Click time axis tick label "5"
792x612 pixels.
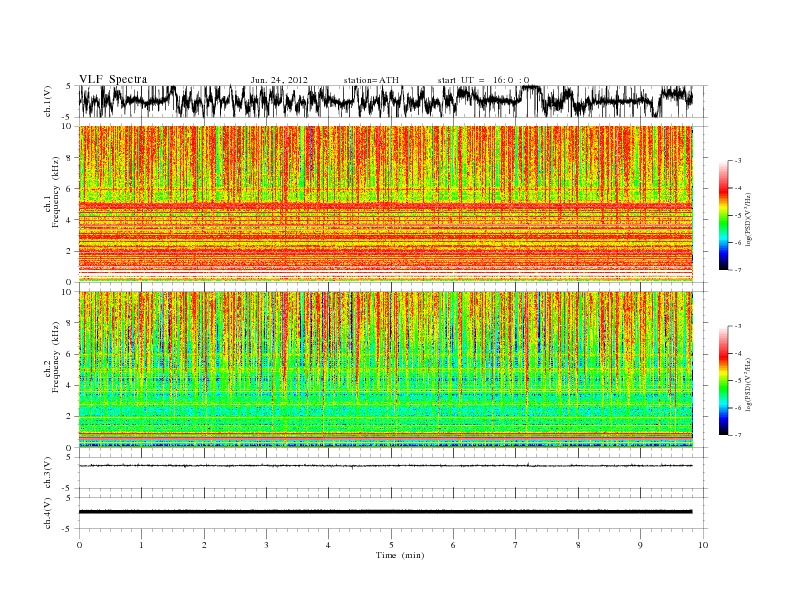(391, 545)
